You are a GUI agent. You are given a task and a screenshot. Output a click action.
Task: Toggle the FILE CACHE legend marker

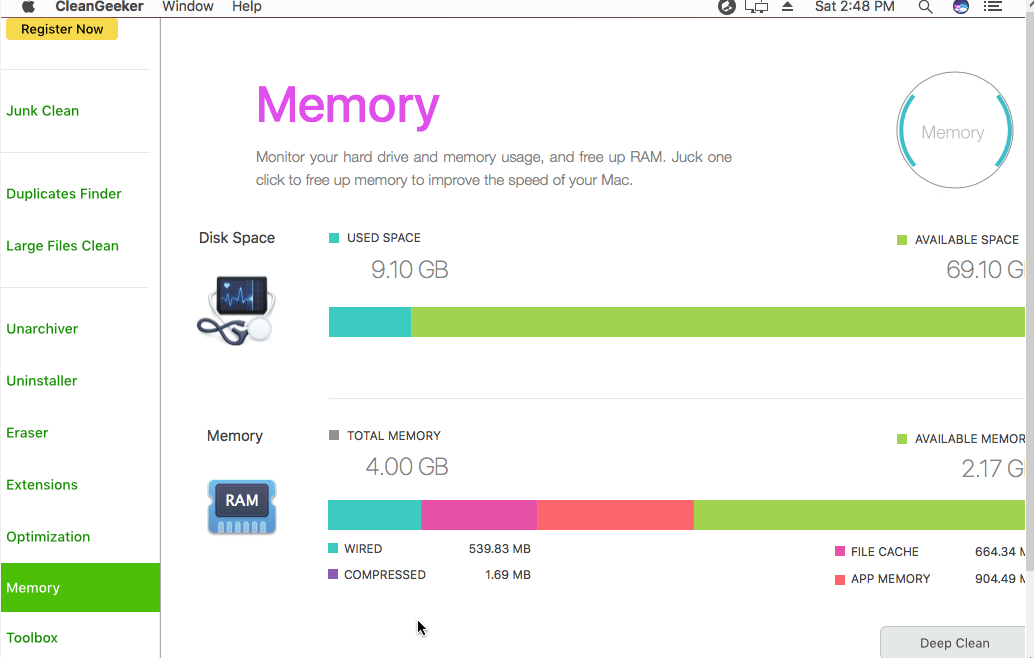click(x=838, y=551)
